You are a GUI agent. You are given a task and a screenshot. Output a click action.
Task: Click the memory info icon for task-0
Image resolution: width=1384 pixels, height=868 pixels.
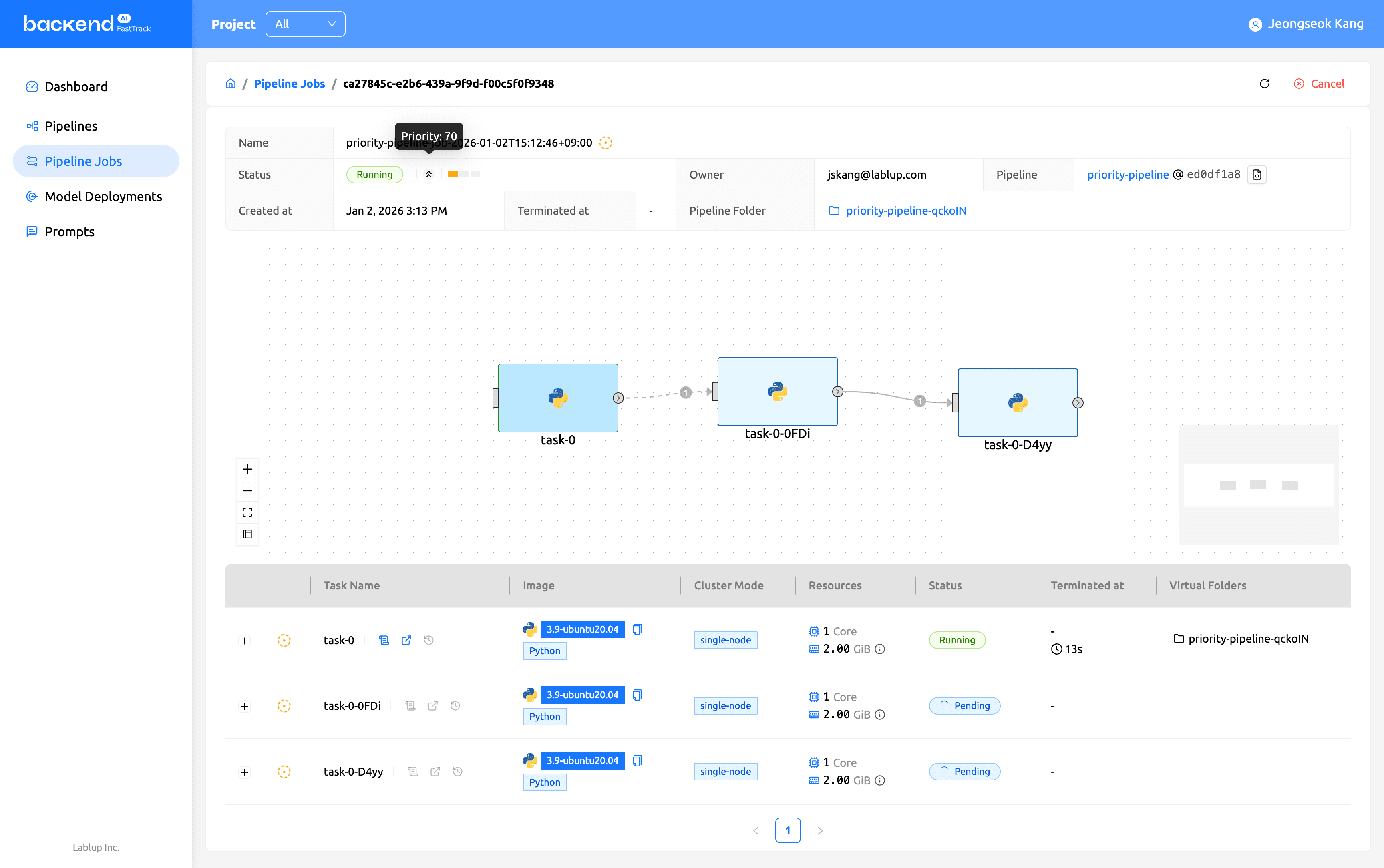[x=880, y=649]
